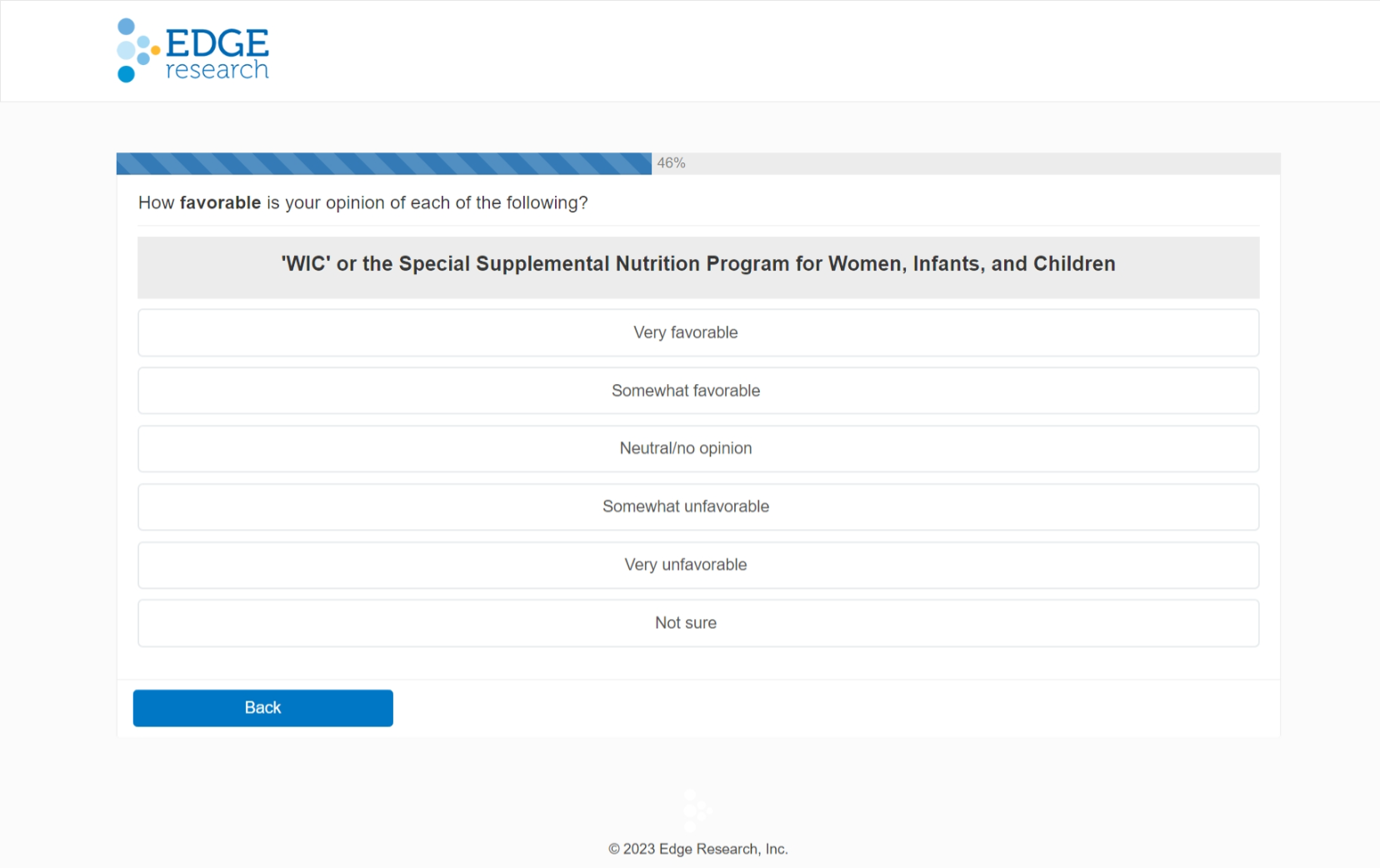Click the striped blue progress bar fill
Image resolution: width=1380 pixels, height=868 pixels.
click(x=383, y=163)
